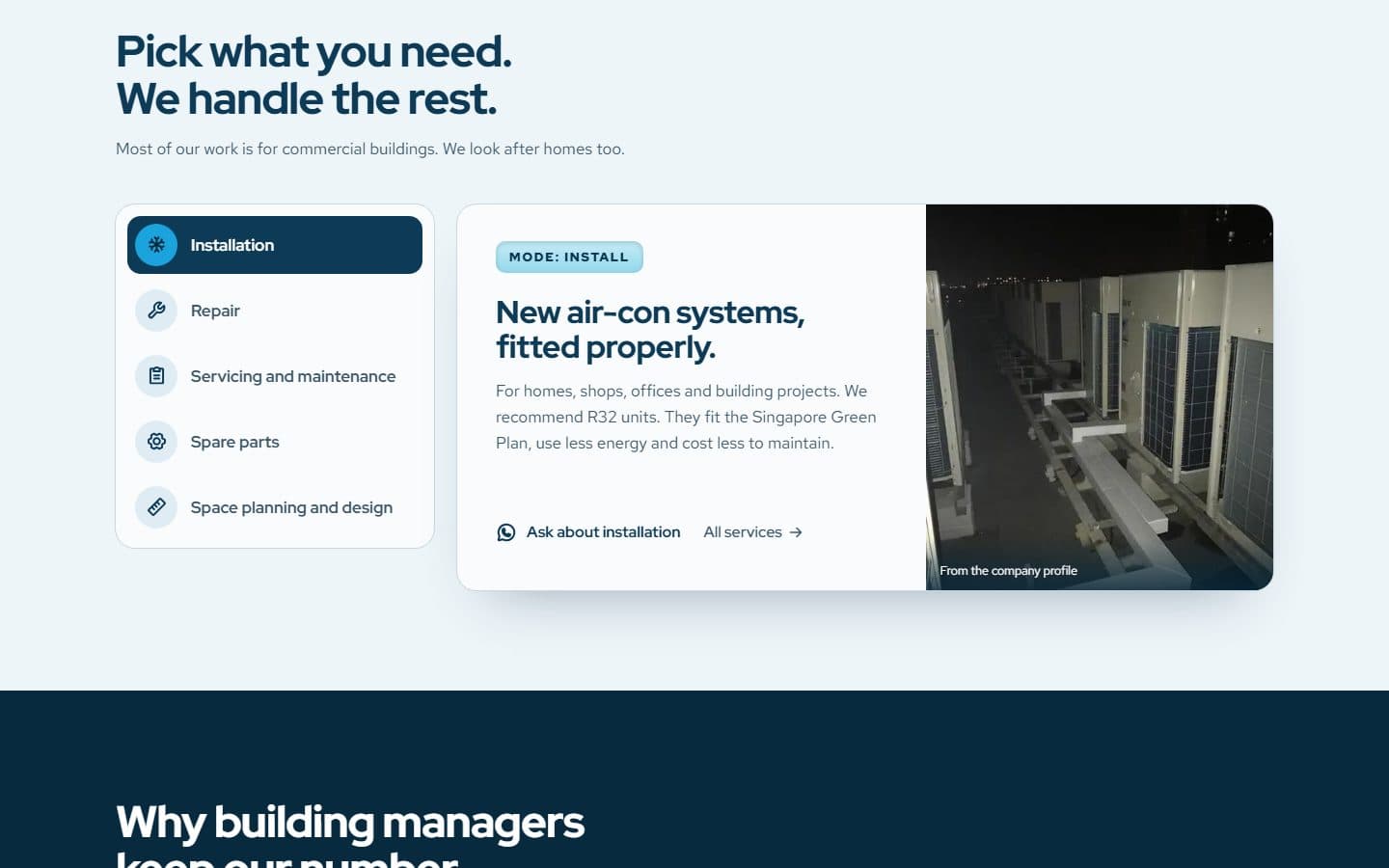
Task: Click heading 'New air-con systems, fitted properly.'
Action: coord(650,330)
